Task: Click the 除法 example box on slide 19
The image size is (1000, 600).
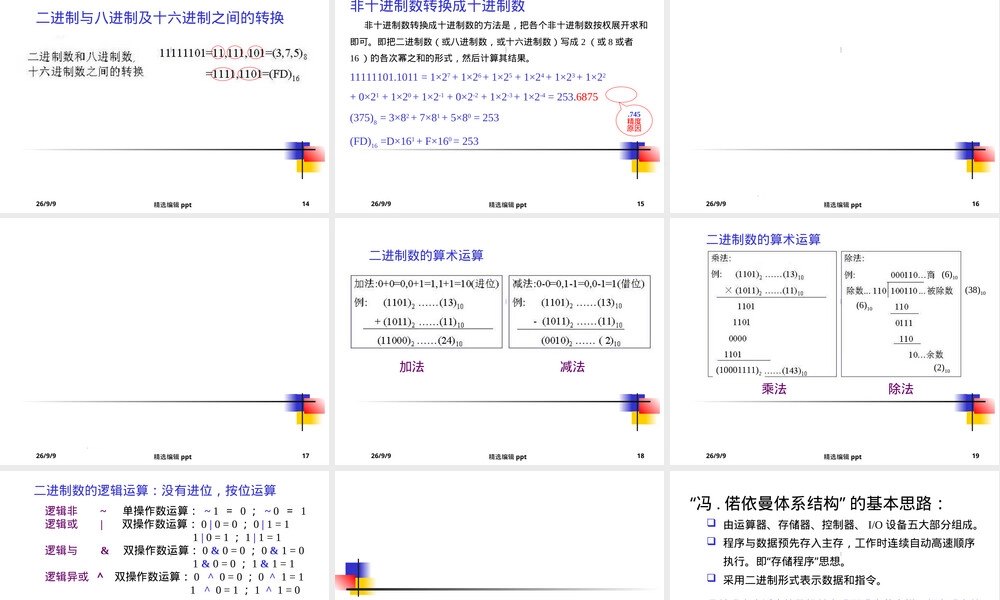Action: point(901,314)
